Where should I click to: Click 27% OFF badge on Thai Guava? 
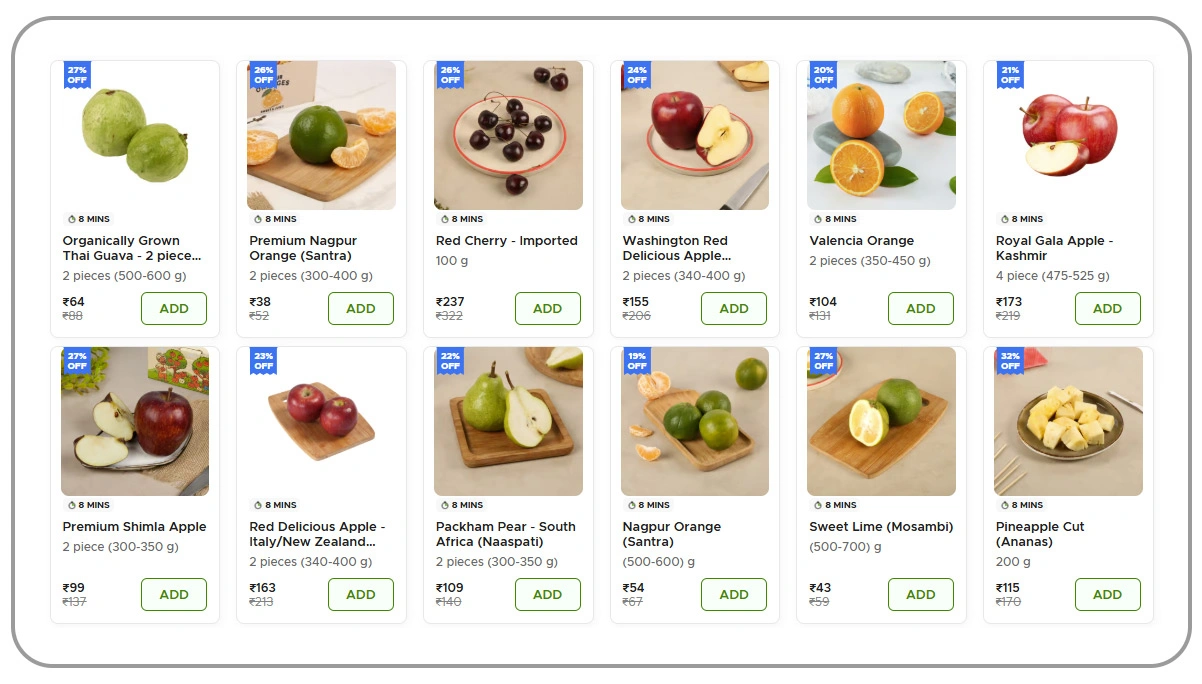tap(77, 74)
